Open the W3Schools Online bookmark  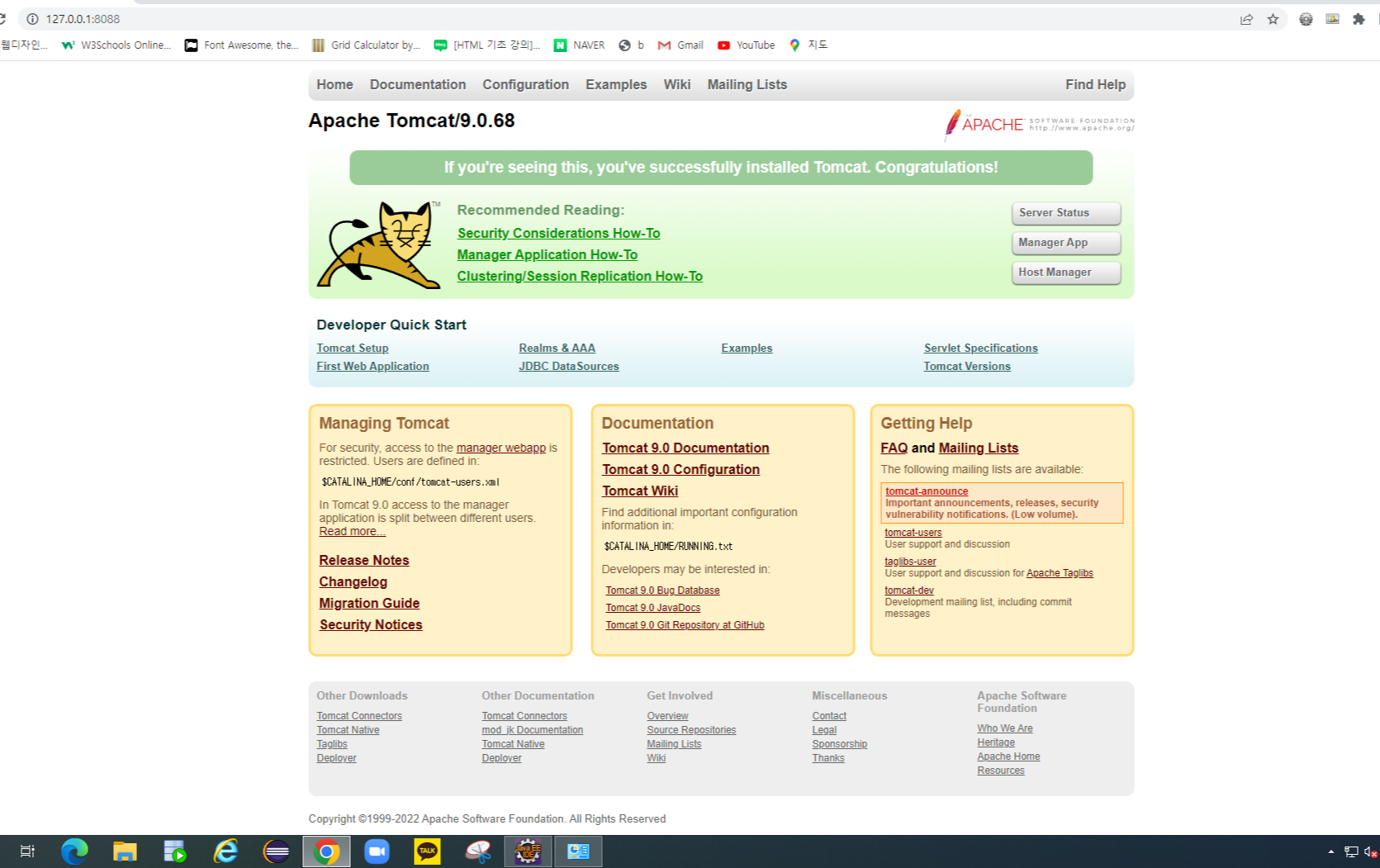click(x=116, y=45)
